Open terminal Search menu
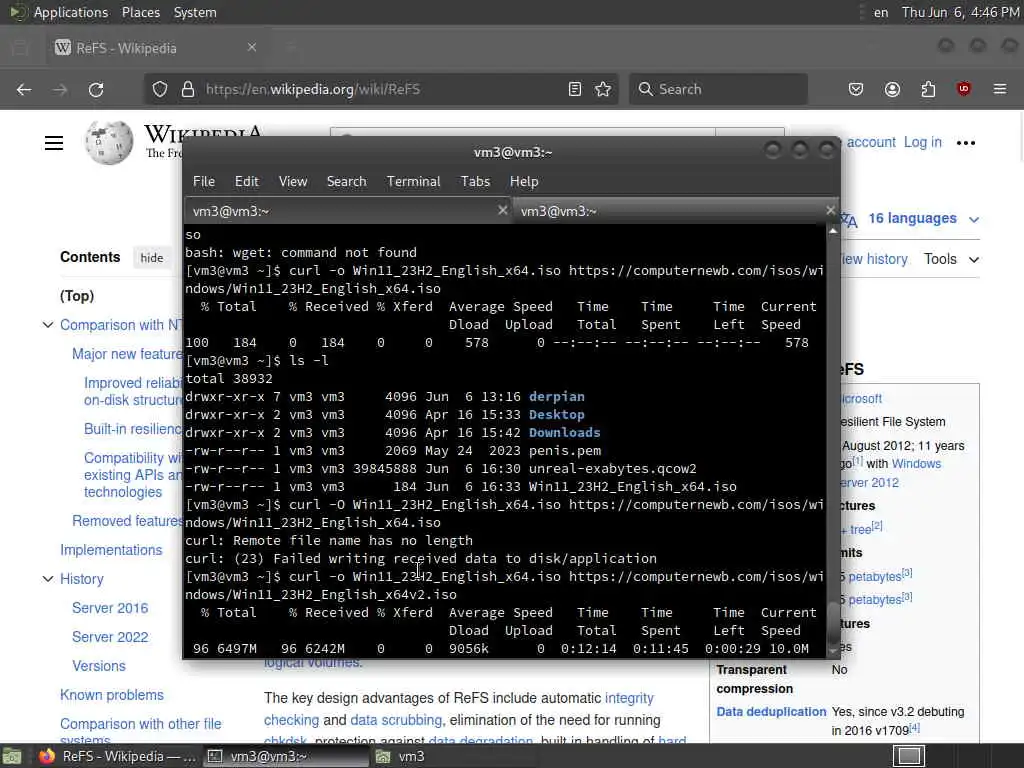 pos(346,182)
